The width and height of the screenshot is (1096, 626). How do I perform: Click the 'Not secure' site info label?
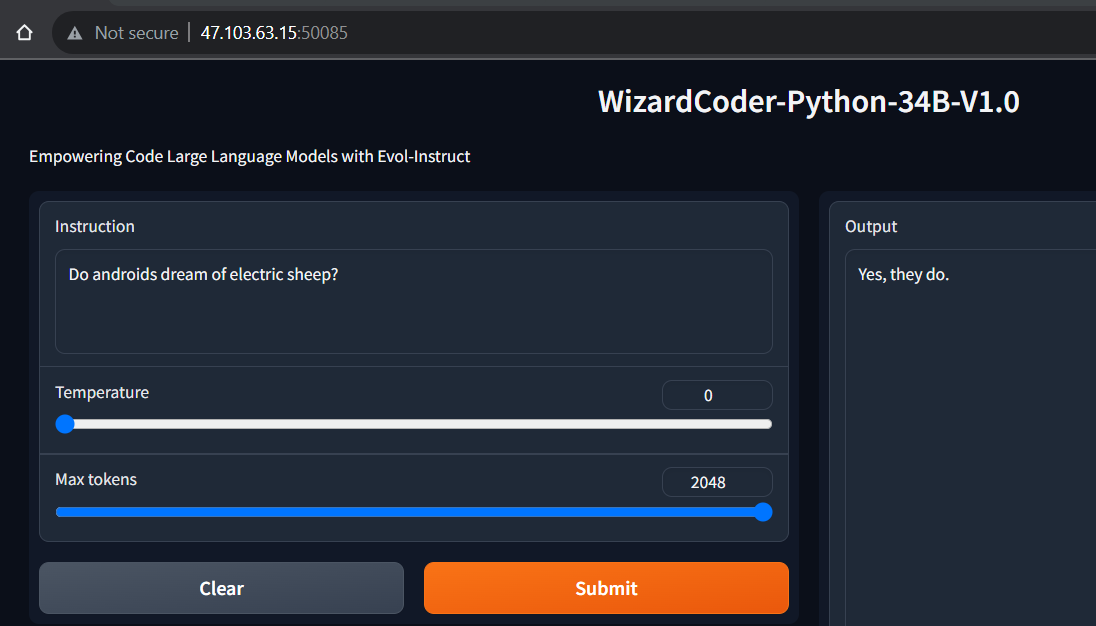point(136,33)
